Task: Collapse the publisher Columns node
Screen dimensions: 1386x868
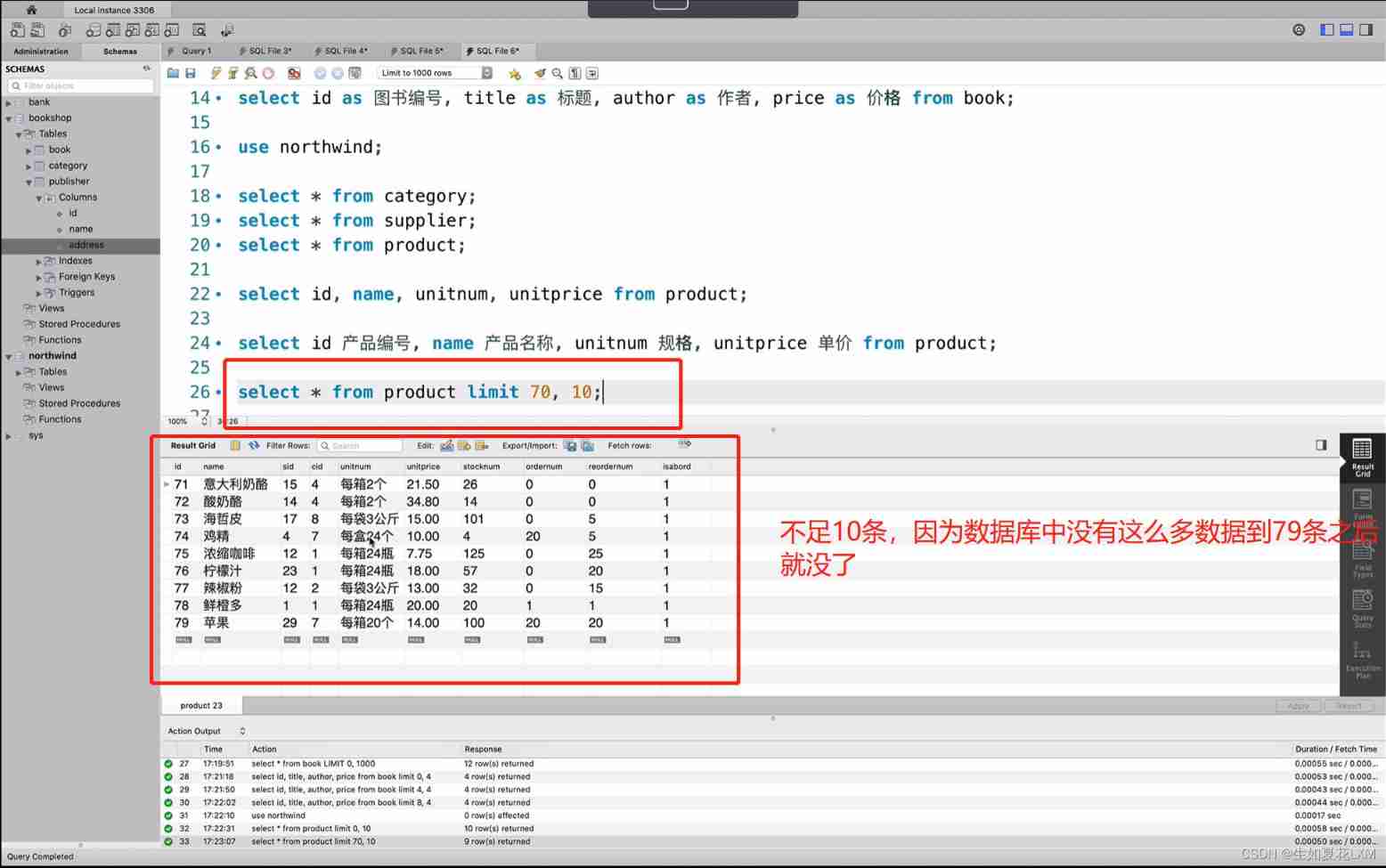Action: click(39, 199)
